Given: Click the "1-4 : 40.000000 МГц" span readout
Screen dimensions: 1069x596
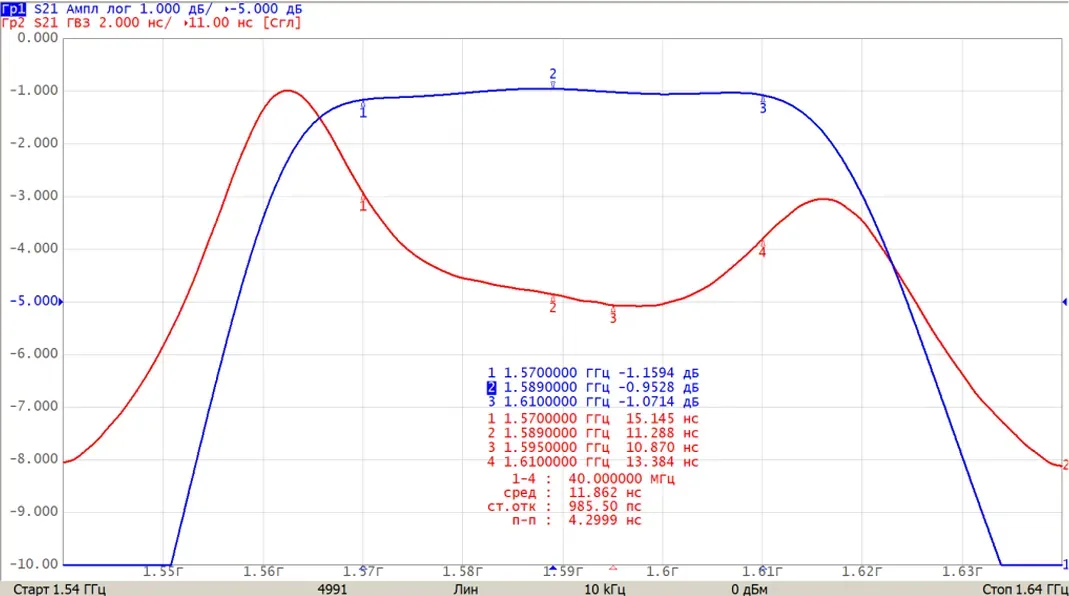Looking at the screenshot, I should [593, 479].
